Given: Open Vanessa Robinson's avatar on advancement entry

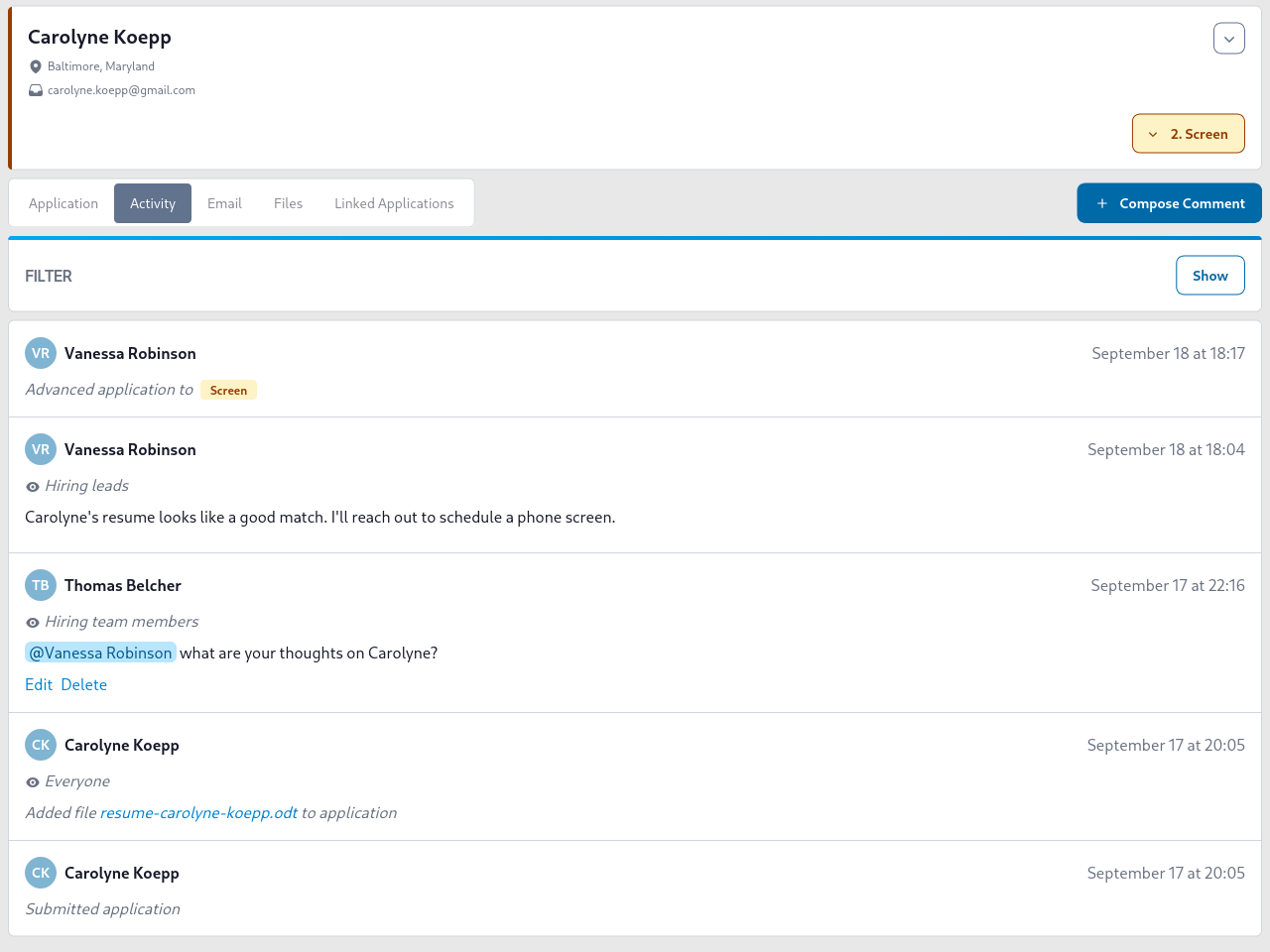Looking at the screenshot, I should [40, 352].
